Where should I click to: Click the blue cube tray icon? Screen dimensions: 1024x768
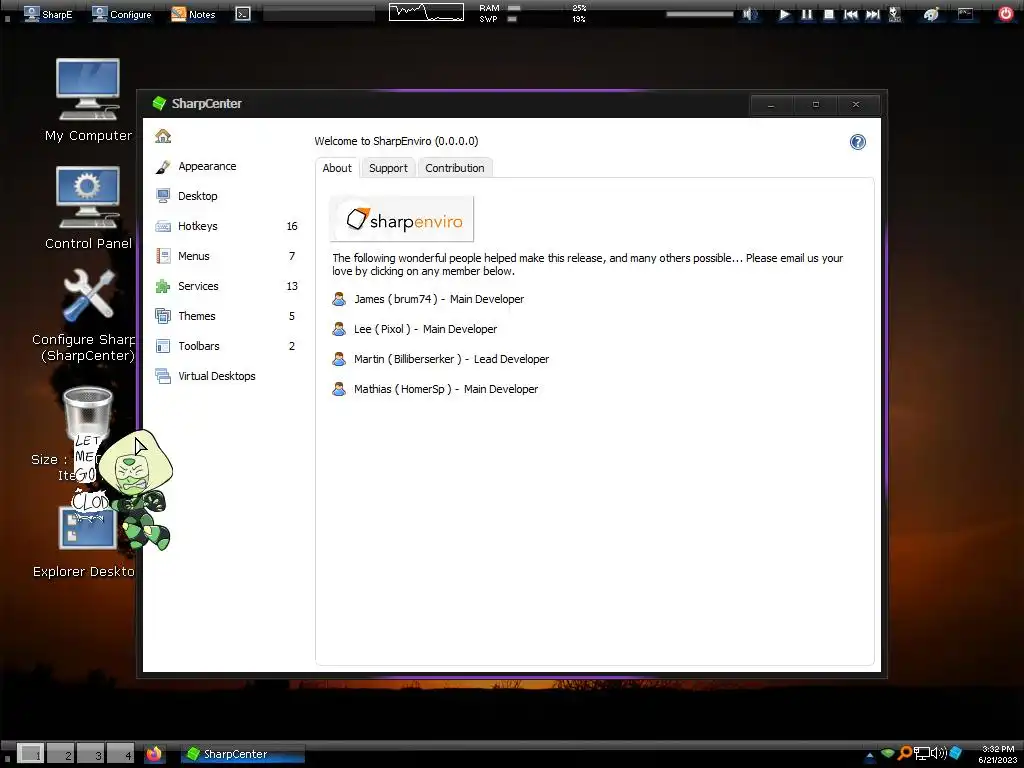coord(956,754)
